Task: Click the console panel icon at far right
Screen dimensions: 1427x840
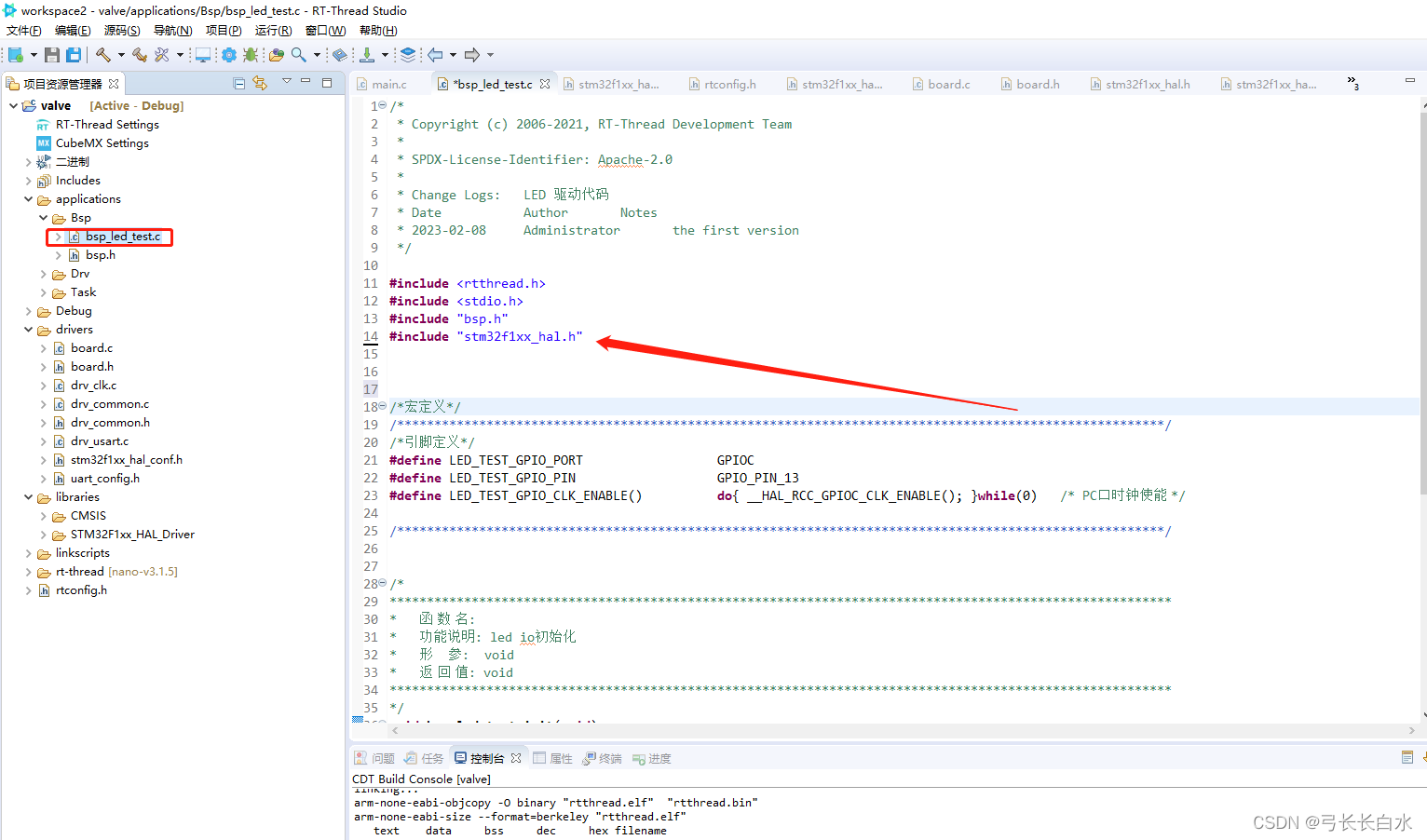Action: [1407, 757]
